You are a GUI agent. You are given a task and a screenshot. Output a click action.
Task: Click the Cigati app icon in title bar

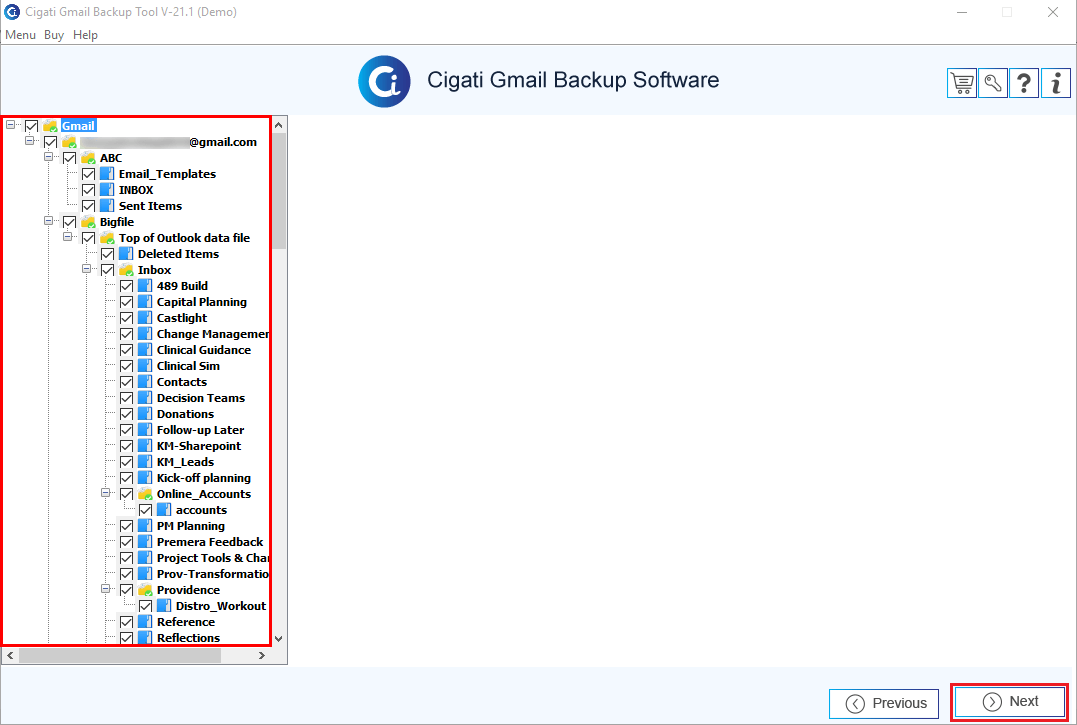point(12,12)
